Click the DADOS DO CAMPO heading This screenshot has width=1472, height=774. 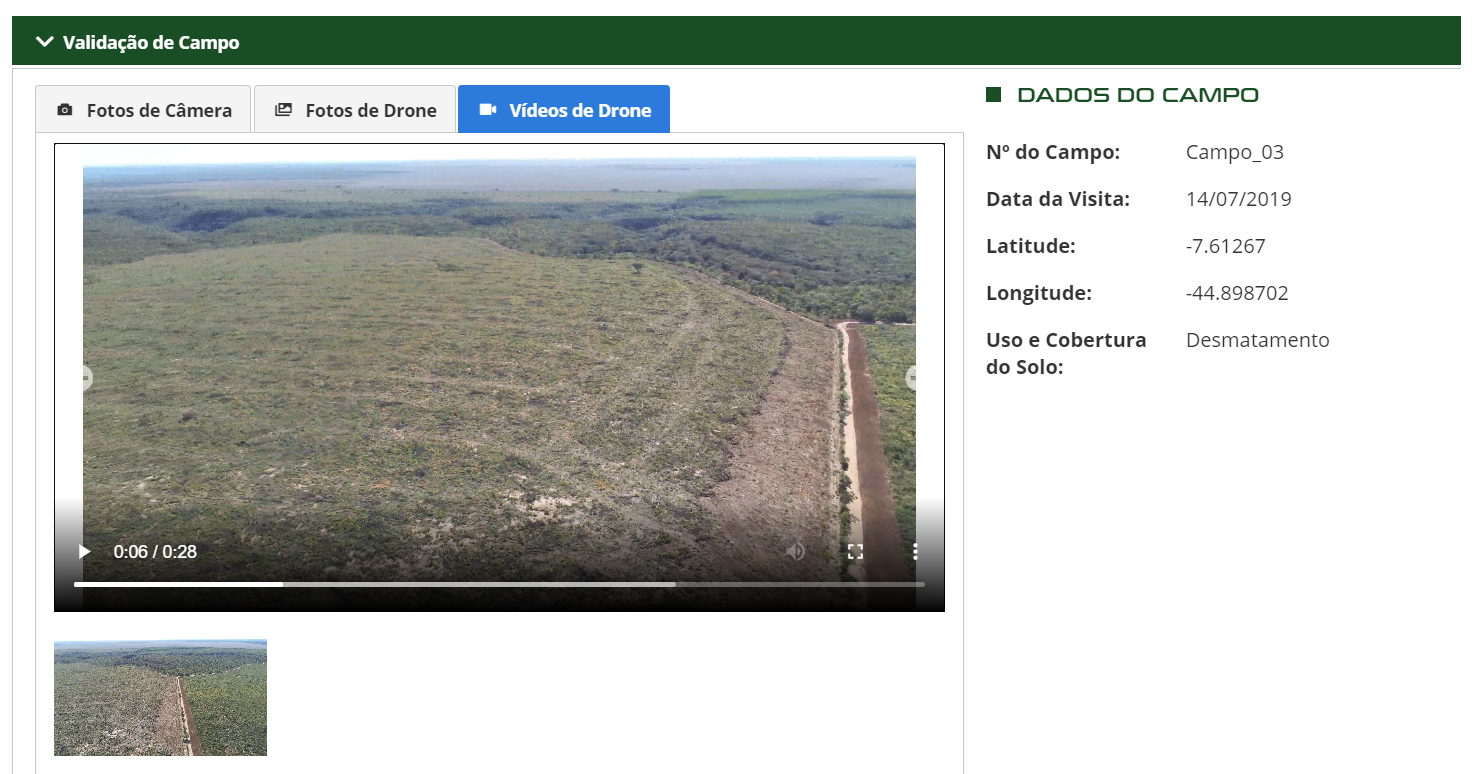[x=1138, y=95]
